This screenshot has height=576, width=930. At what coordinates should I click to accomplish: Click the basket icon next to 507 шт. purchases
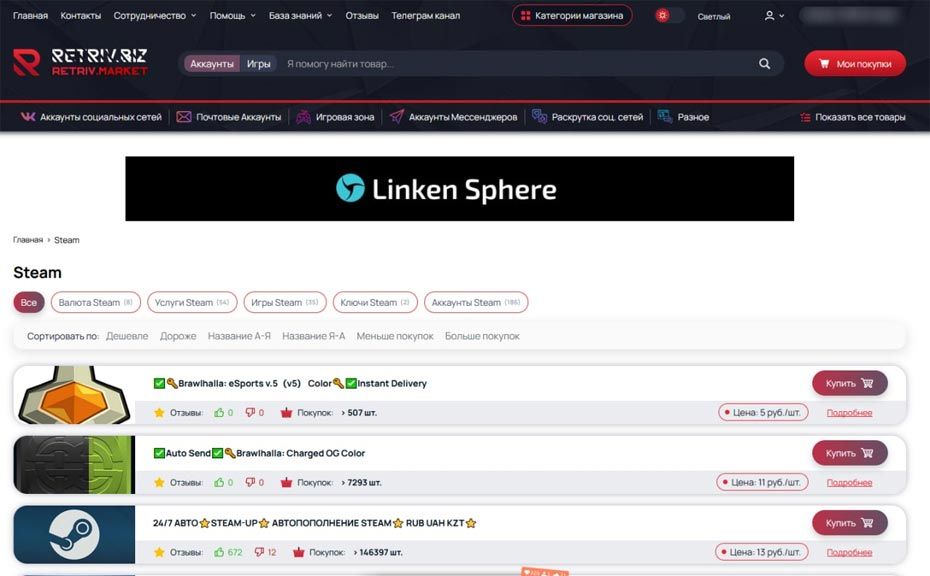tap(286, 412)
